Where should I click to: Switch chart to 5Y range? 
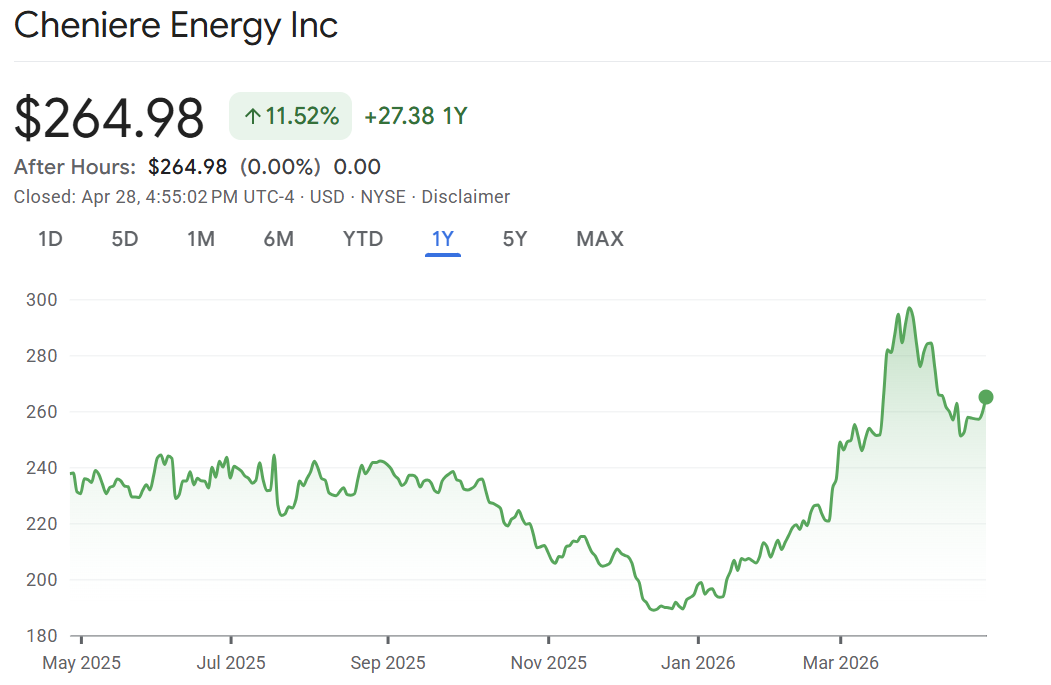(x=515, y=239)
